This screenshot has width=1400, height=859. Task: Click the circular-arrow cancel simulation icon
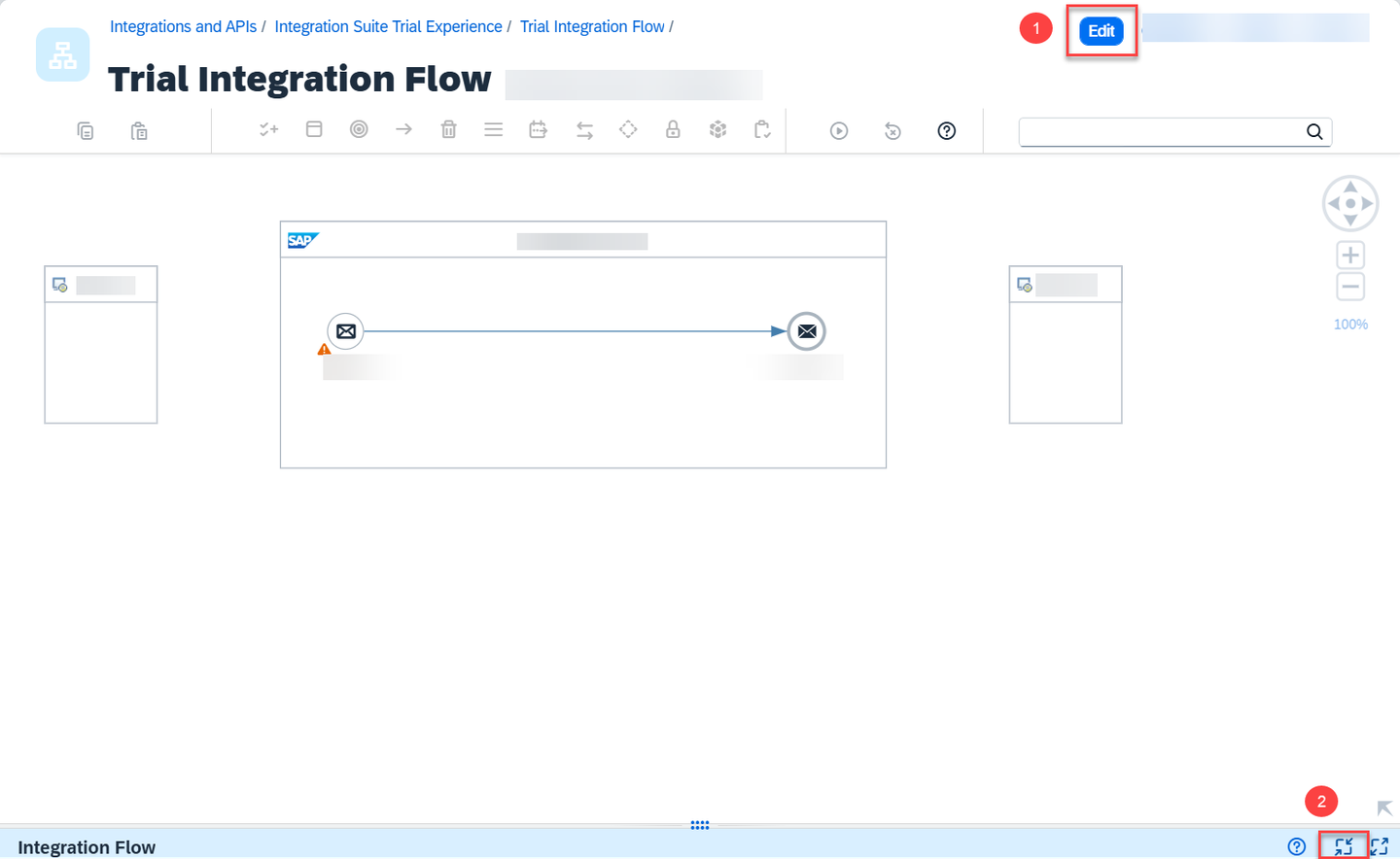pyautogui.click(x=892, y=130)
